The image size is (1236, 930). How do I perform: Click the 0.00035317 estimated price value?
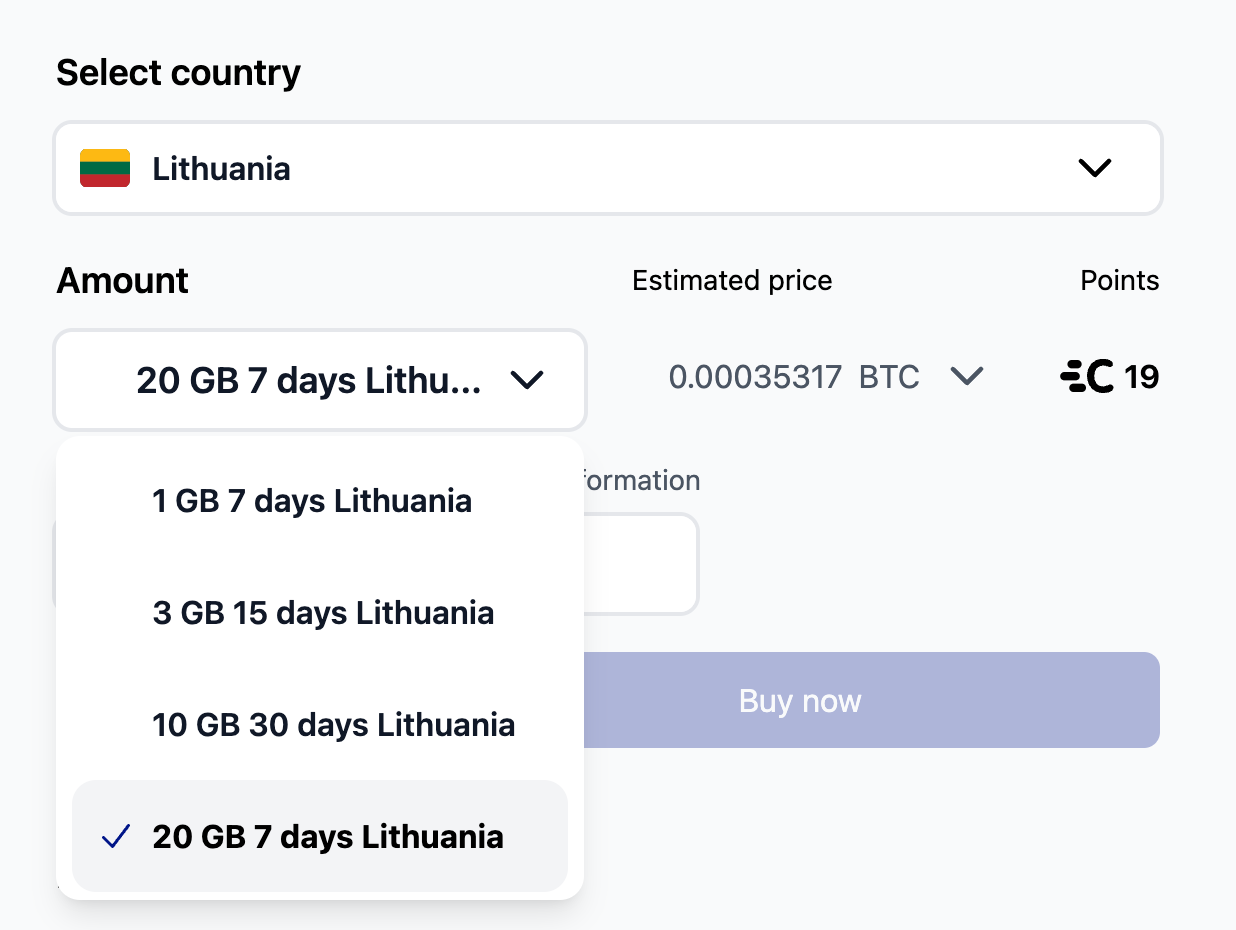(x=755, y=377)
